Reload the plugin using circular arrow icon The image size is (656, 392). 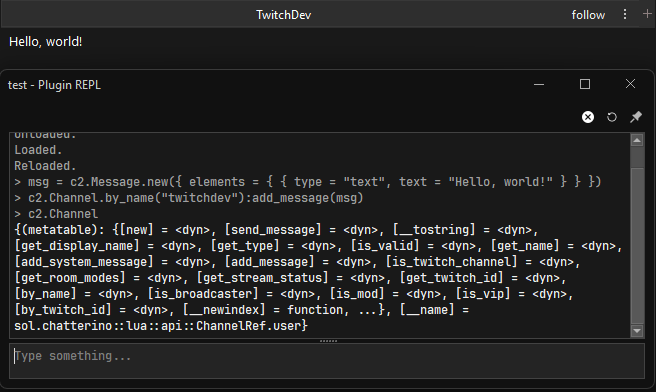tap(612, 117)
